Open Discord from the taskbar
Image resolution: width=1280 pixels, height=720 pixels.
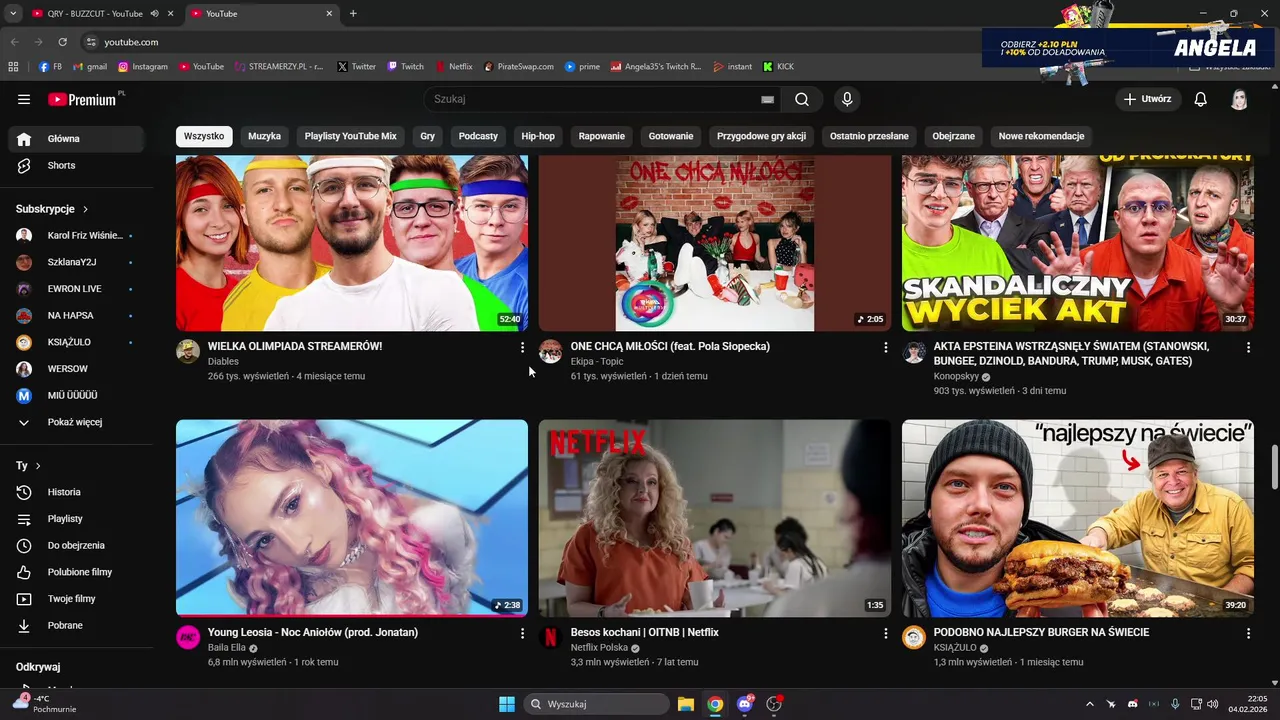coord(745,704)
